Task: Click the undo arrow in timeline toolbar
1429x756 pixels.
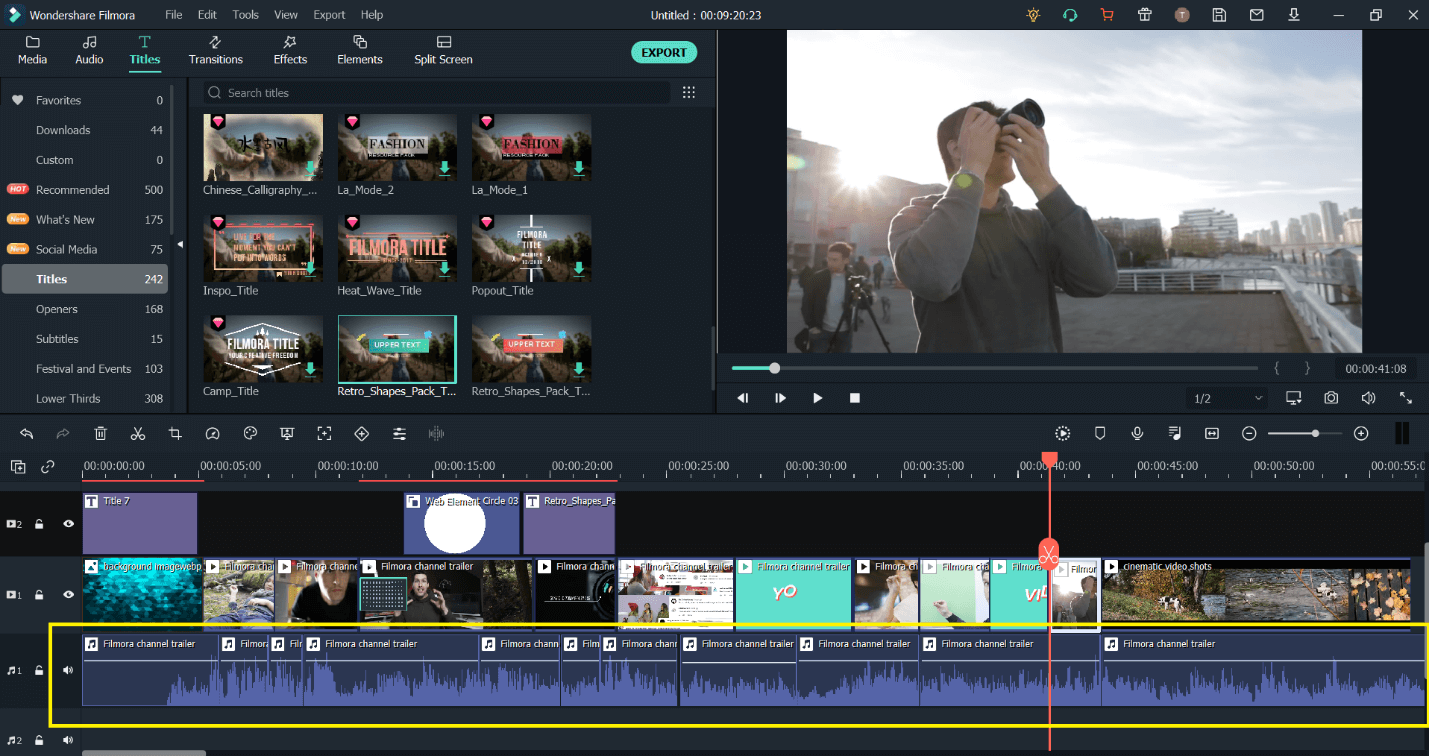Action: click(x=27, y=433)
